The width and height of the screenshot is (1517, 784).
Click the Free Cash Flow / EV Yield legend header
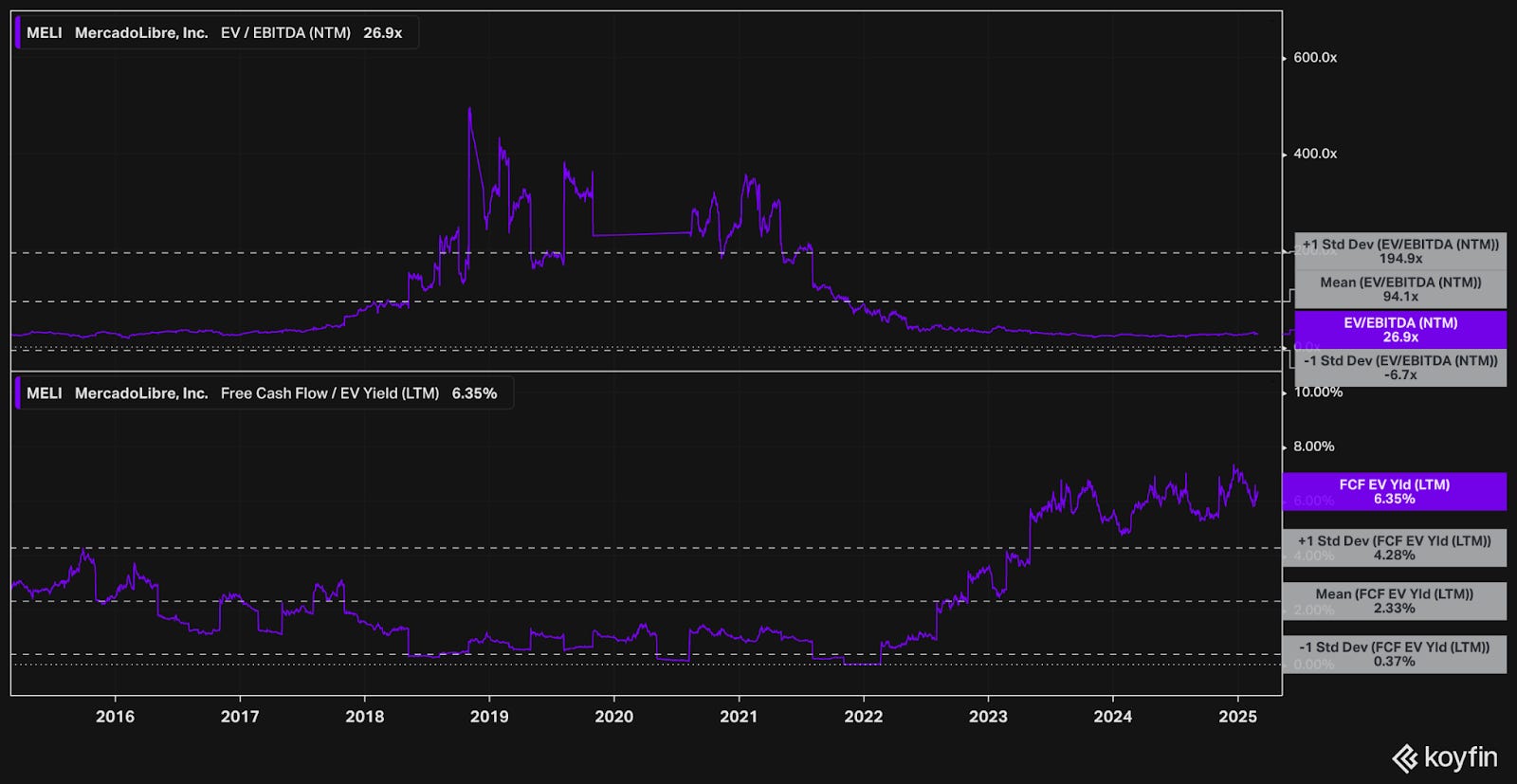264,392
